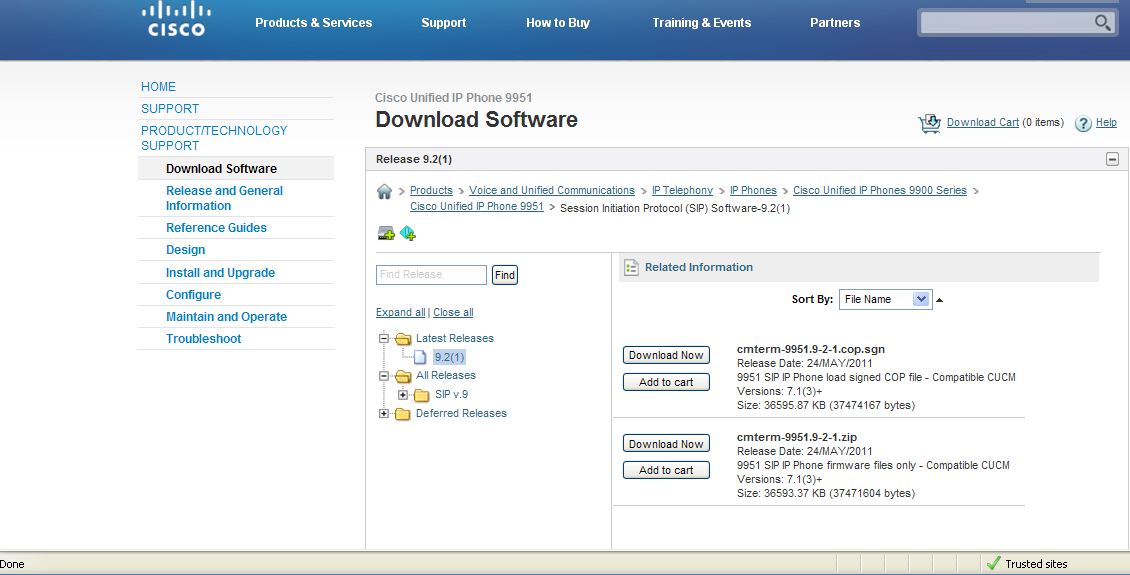Expand the Deferred Releases tree node

(x=384, y=414)
